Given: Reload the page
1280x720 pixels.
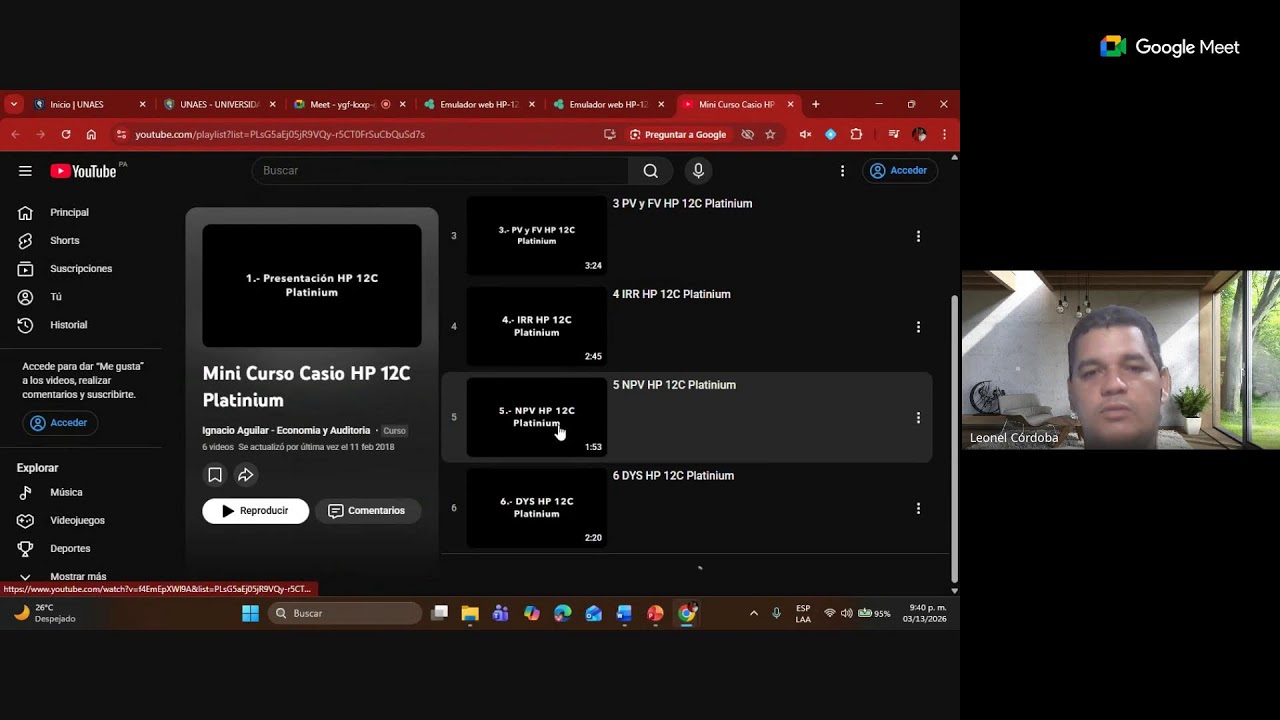Looking at the screenshot, I should tap(66, 134).
